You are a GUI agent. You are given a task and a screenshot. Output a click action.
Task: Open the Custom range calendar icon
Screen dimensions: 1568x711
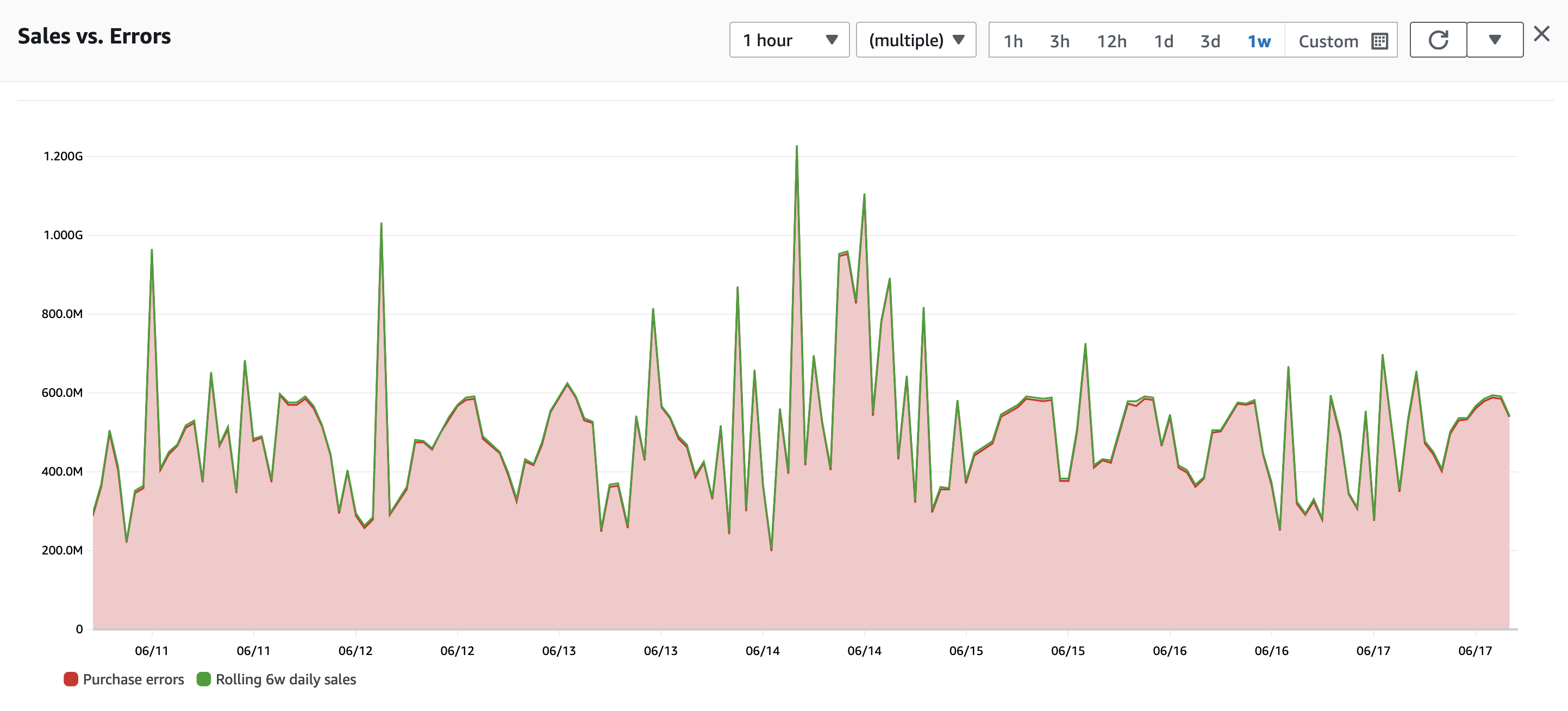click(x=1379, y=41)
